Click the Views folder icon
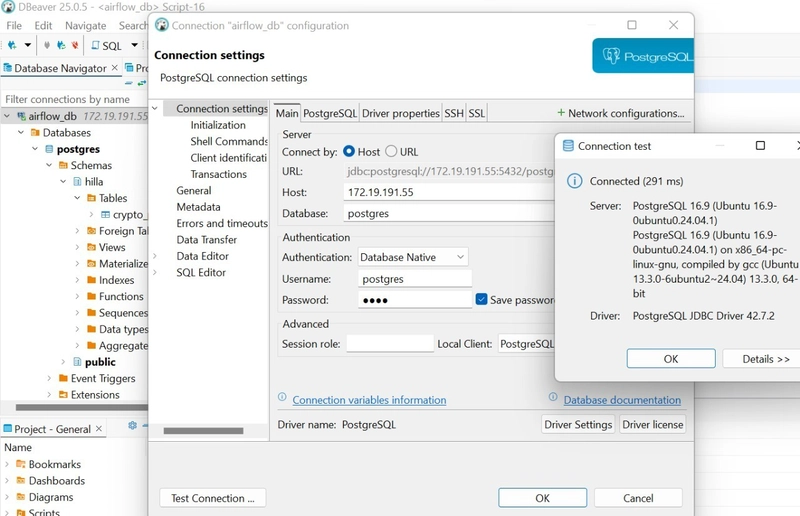Viewport: 800px width, 516px height. (x=91, y=247)
